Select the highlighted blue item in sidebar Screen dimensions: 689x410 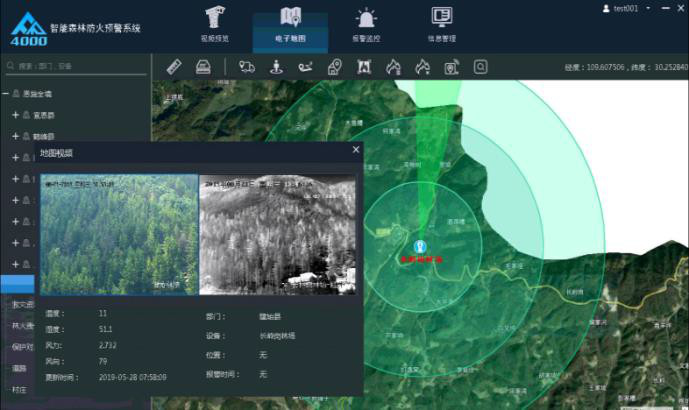point(17,285)
